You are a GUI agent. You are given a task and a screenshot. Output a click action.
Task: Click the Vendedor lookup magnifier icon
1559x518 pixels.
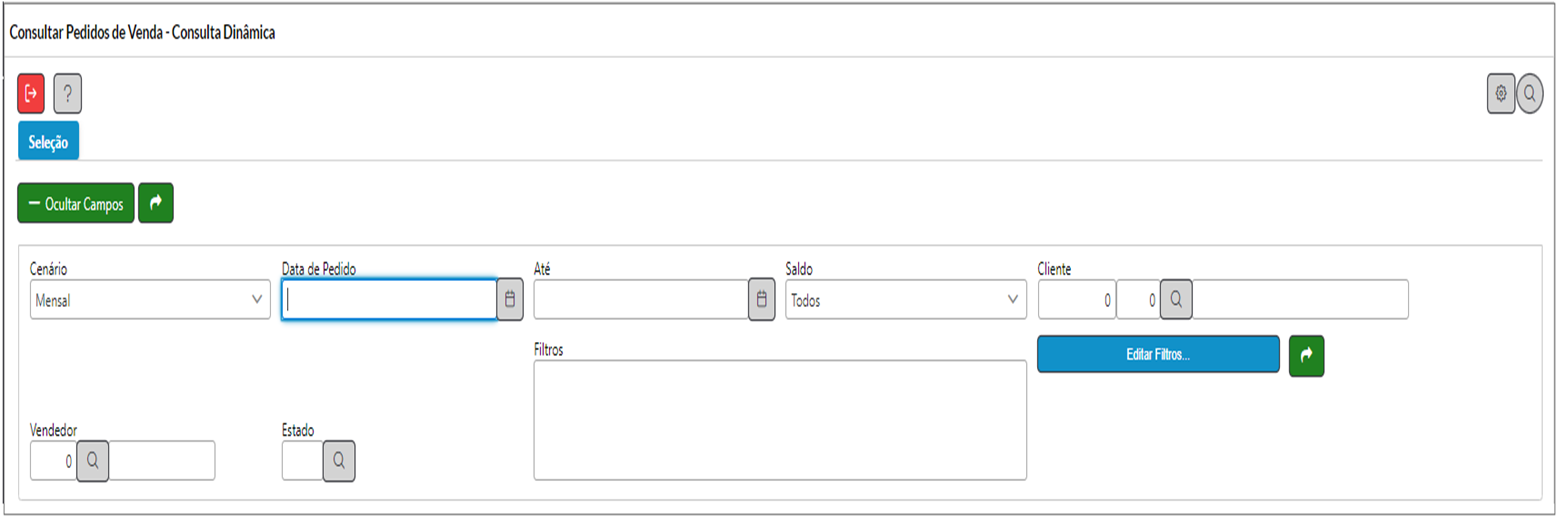[93, 460]
